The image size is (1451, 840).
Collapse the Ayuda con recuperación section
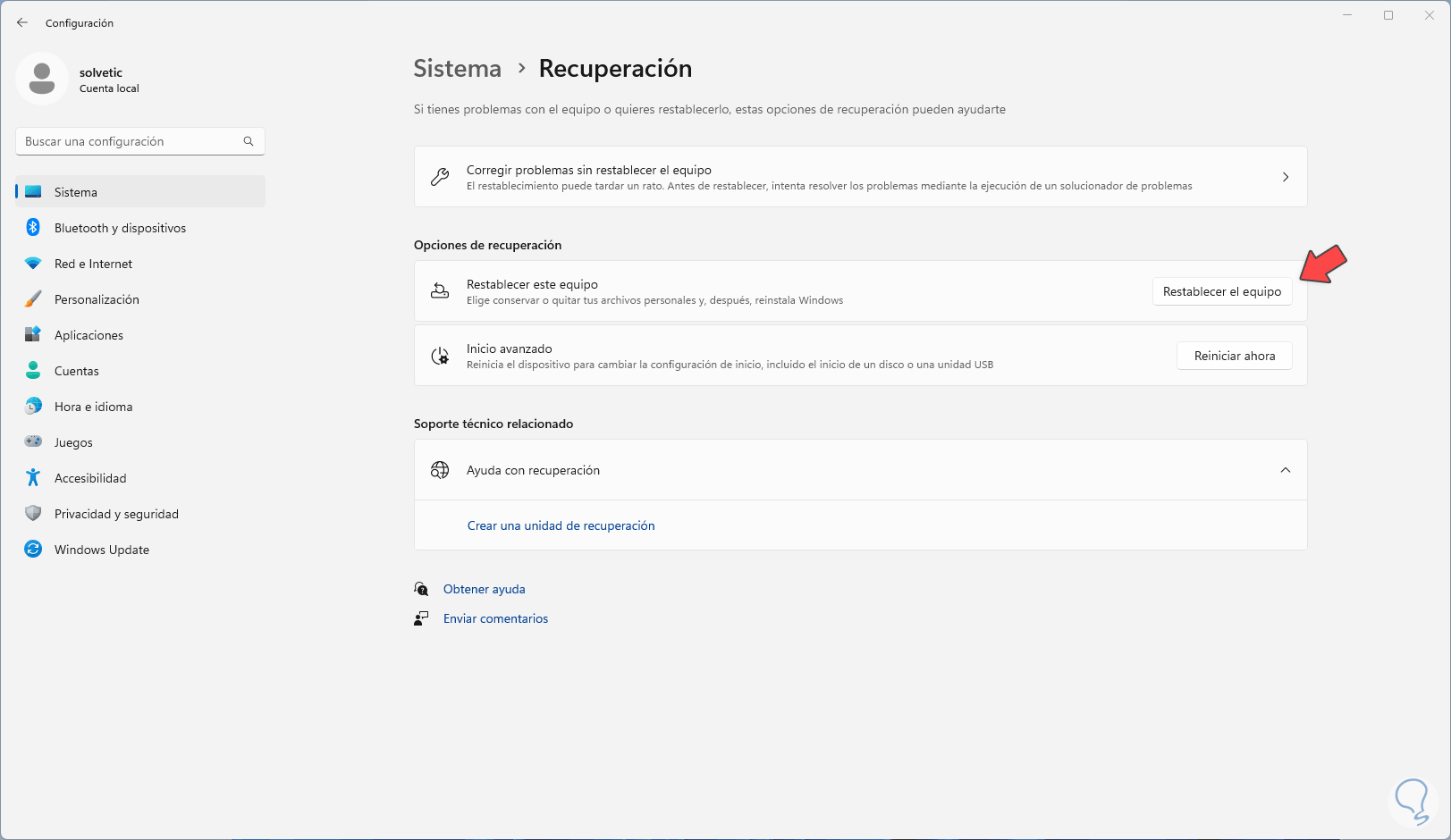click(x=1285, y=470)
